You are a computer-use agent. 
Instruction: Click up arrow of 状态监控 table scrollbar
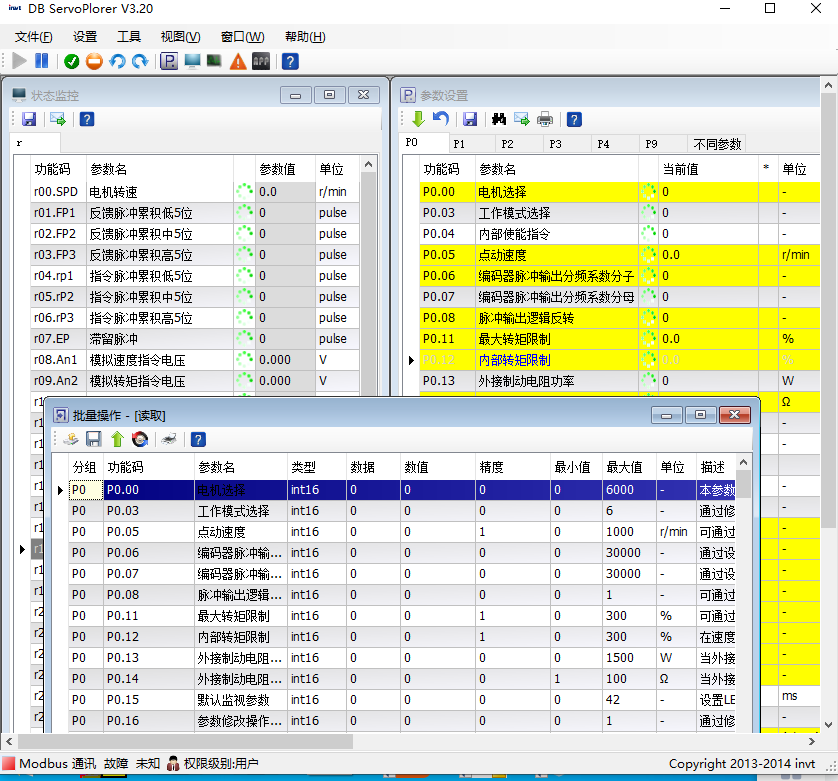coord(368,164)
